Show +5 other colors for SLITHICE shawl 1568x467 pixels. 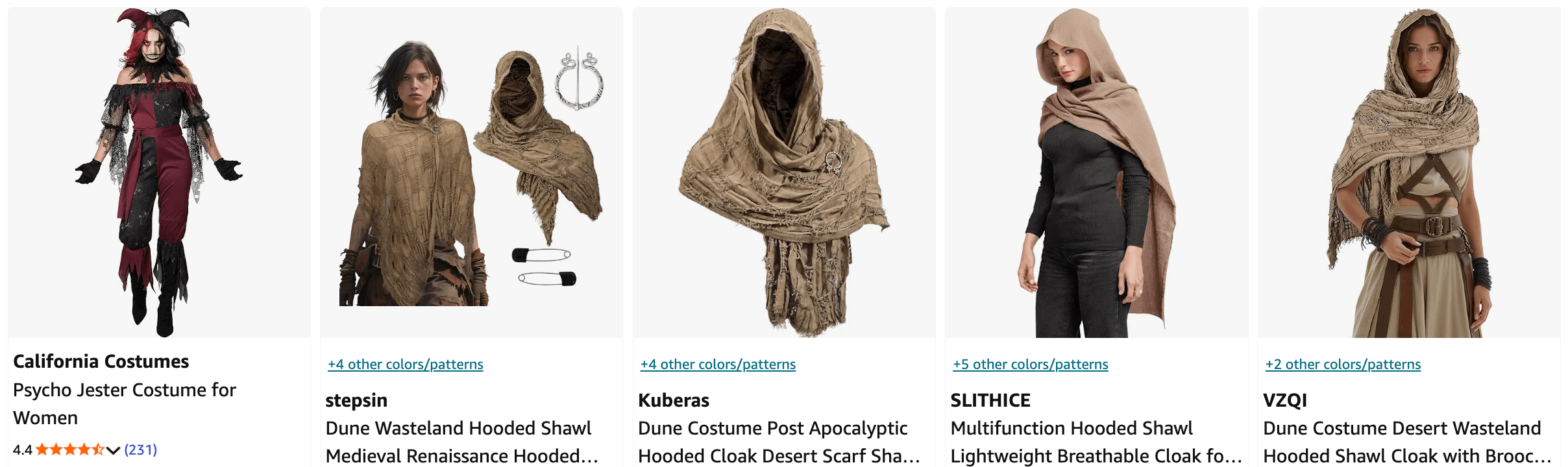[1031, 365]
